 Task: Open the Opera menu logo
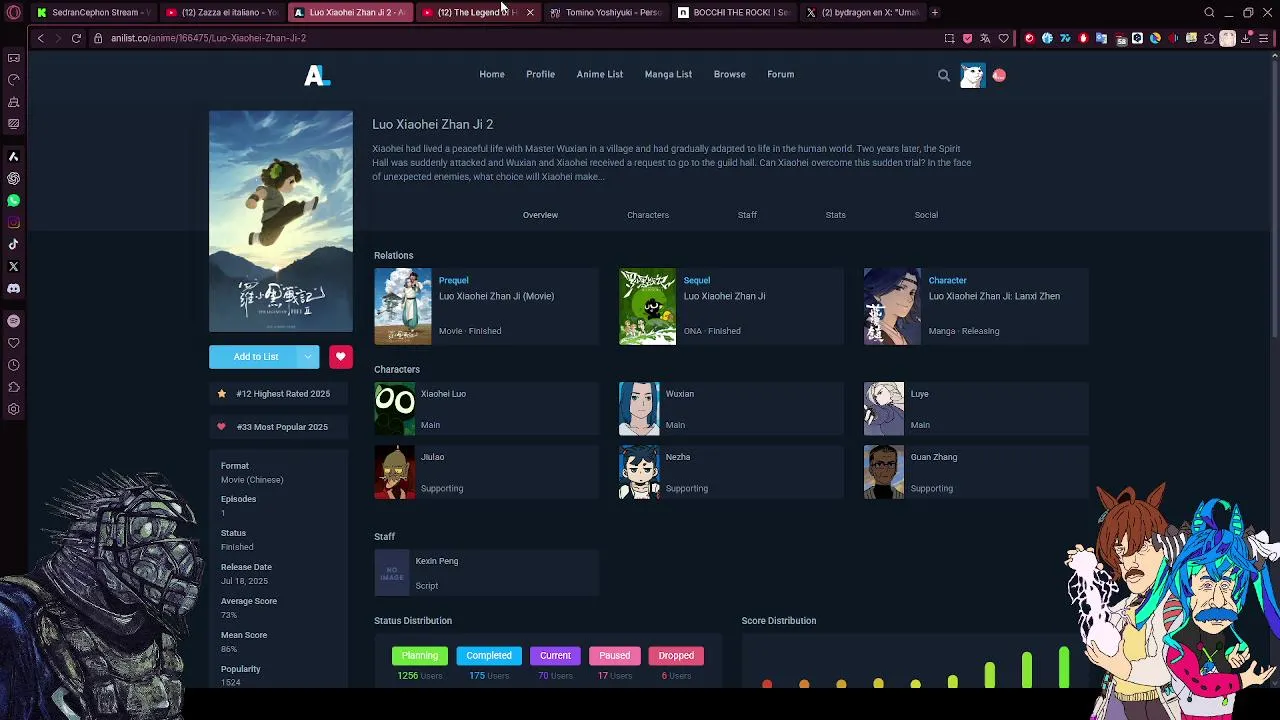coord(13,12)
